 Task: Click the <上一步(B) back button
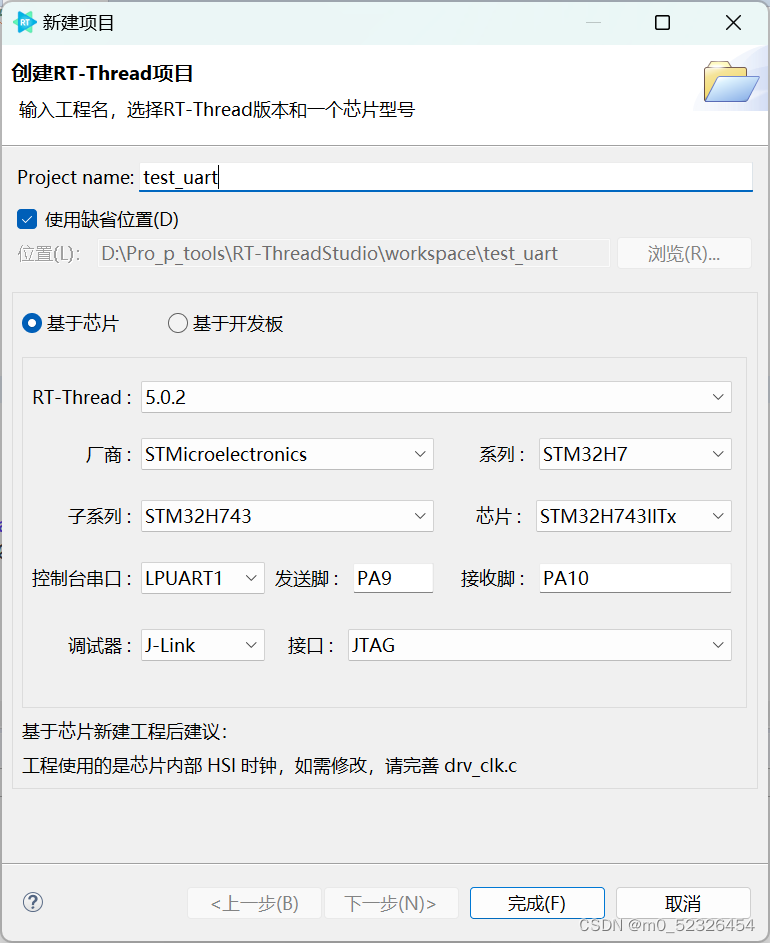pos(254,903)
